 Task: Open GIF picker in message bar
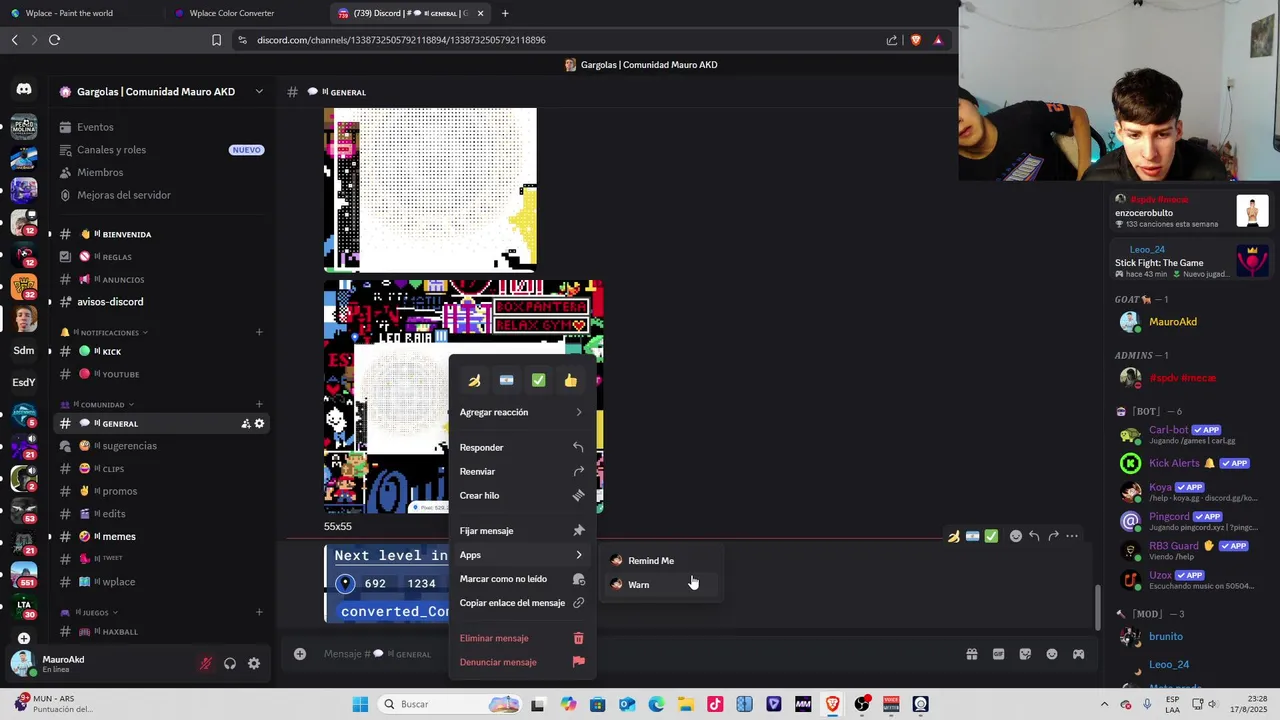pos(998,654)
